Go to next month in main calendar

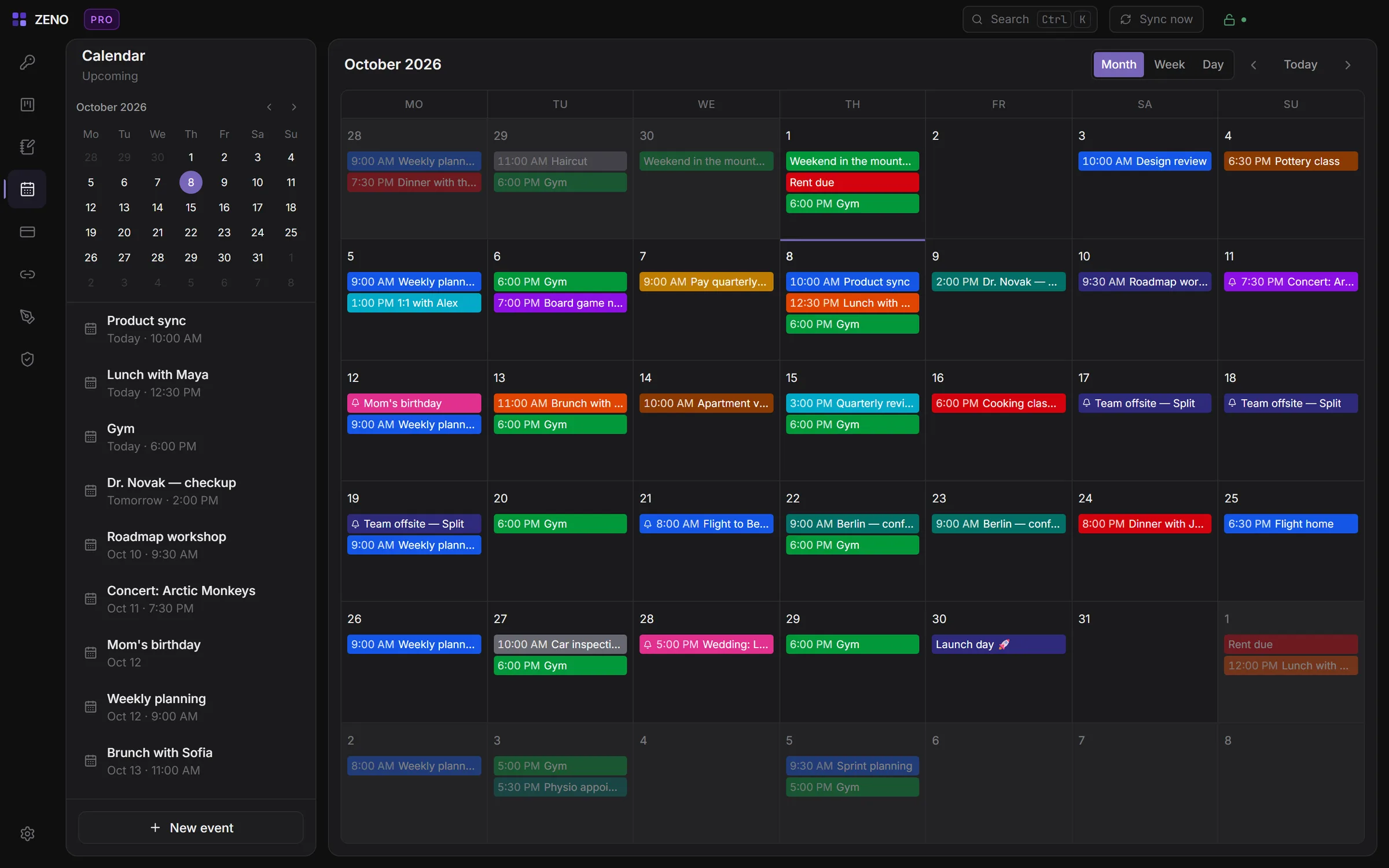(x=1347, y=65)
